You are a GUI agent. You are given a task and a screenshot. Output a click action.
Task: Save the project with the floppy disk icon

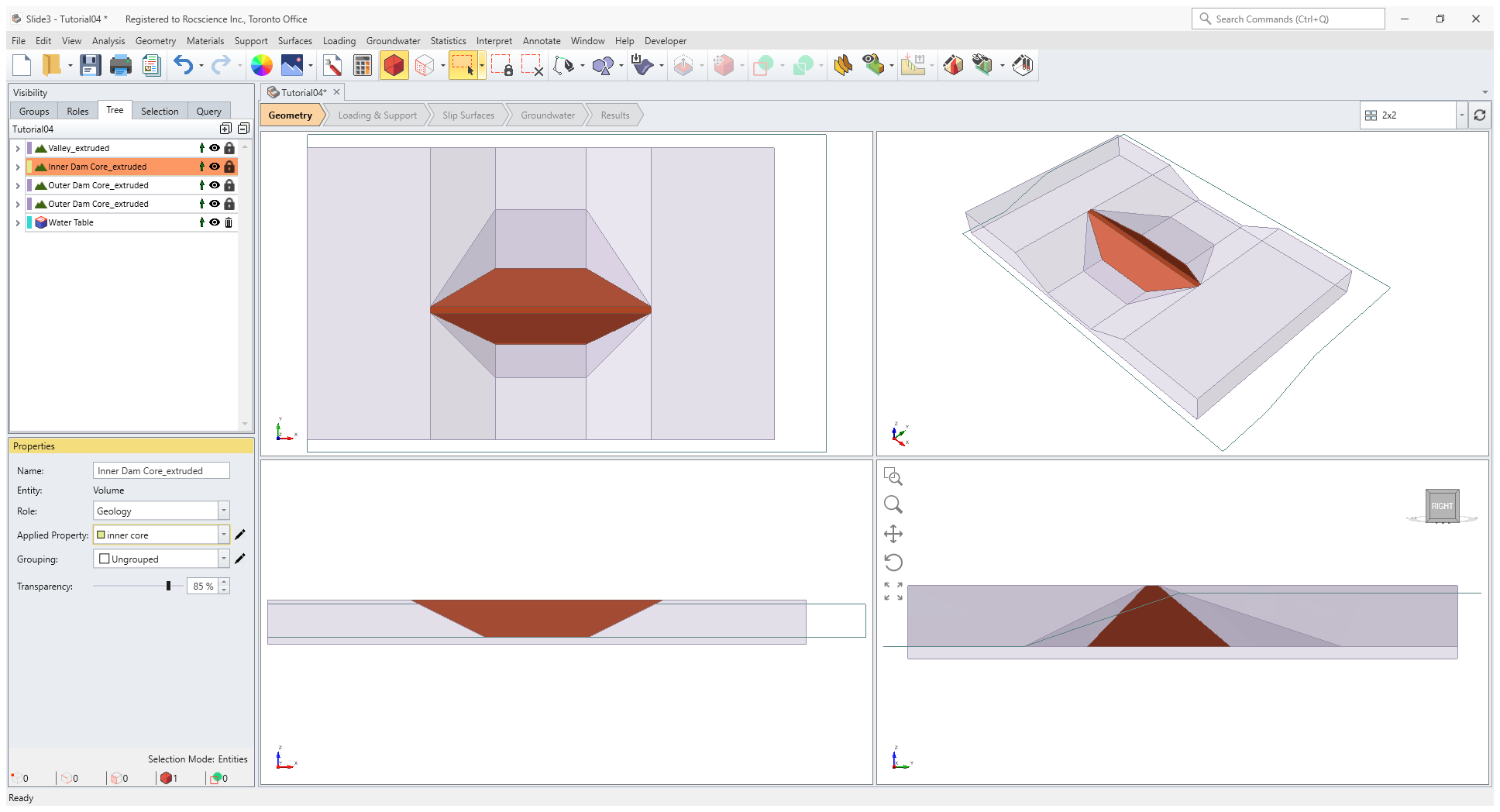pos(91,66)
